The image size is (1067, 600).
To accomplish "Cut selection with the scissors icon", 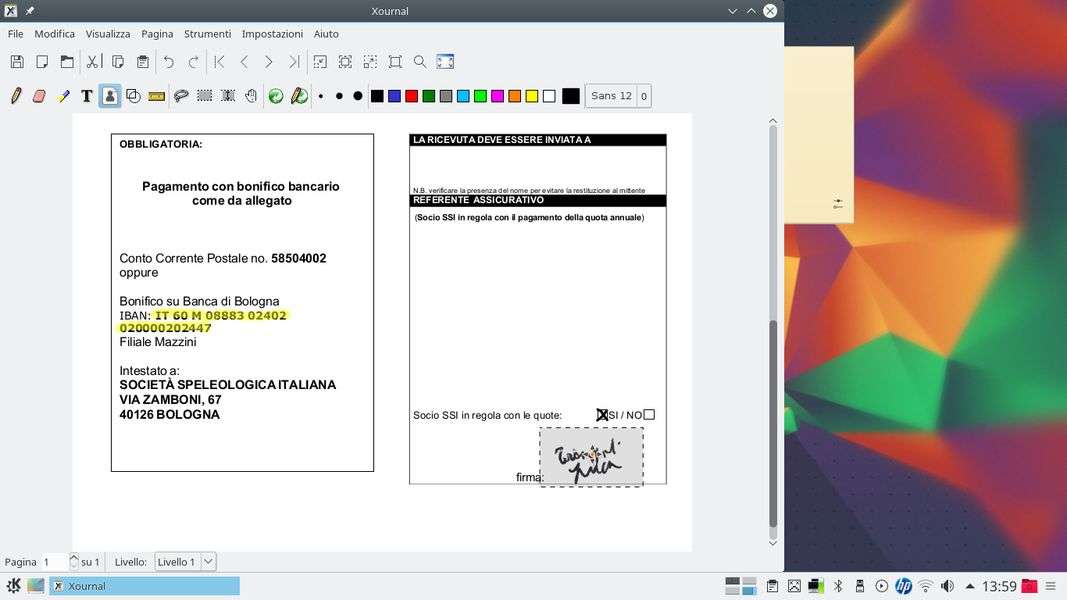I will click(x=93, y=62).
